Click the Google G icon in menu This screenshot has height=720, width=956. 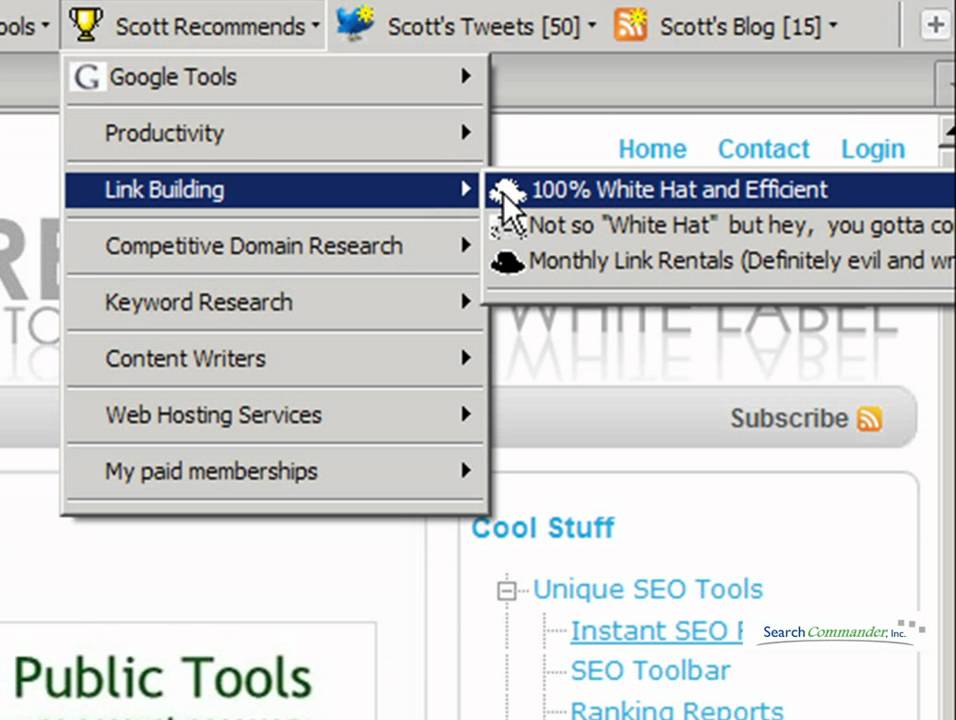coord(87,77)
